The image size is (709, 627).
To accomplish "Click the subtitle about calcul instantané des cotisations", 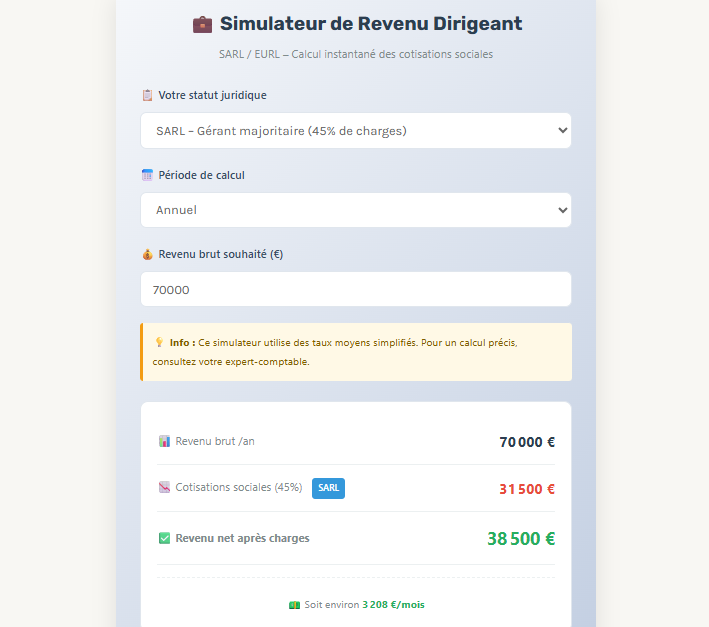I will [x=356, y=54].
